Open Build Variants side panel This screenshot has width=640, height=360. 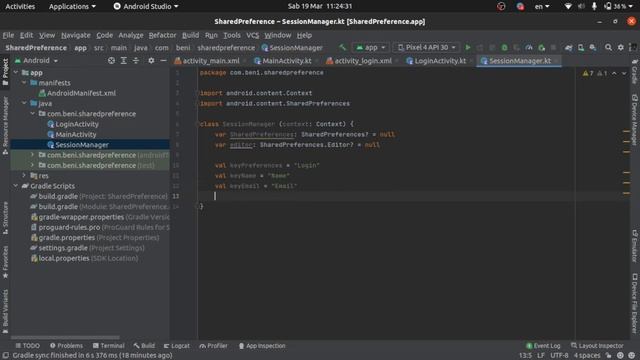pyautogui.click(x=5, y=311)
